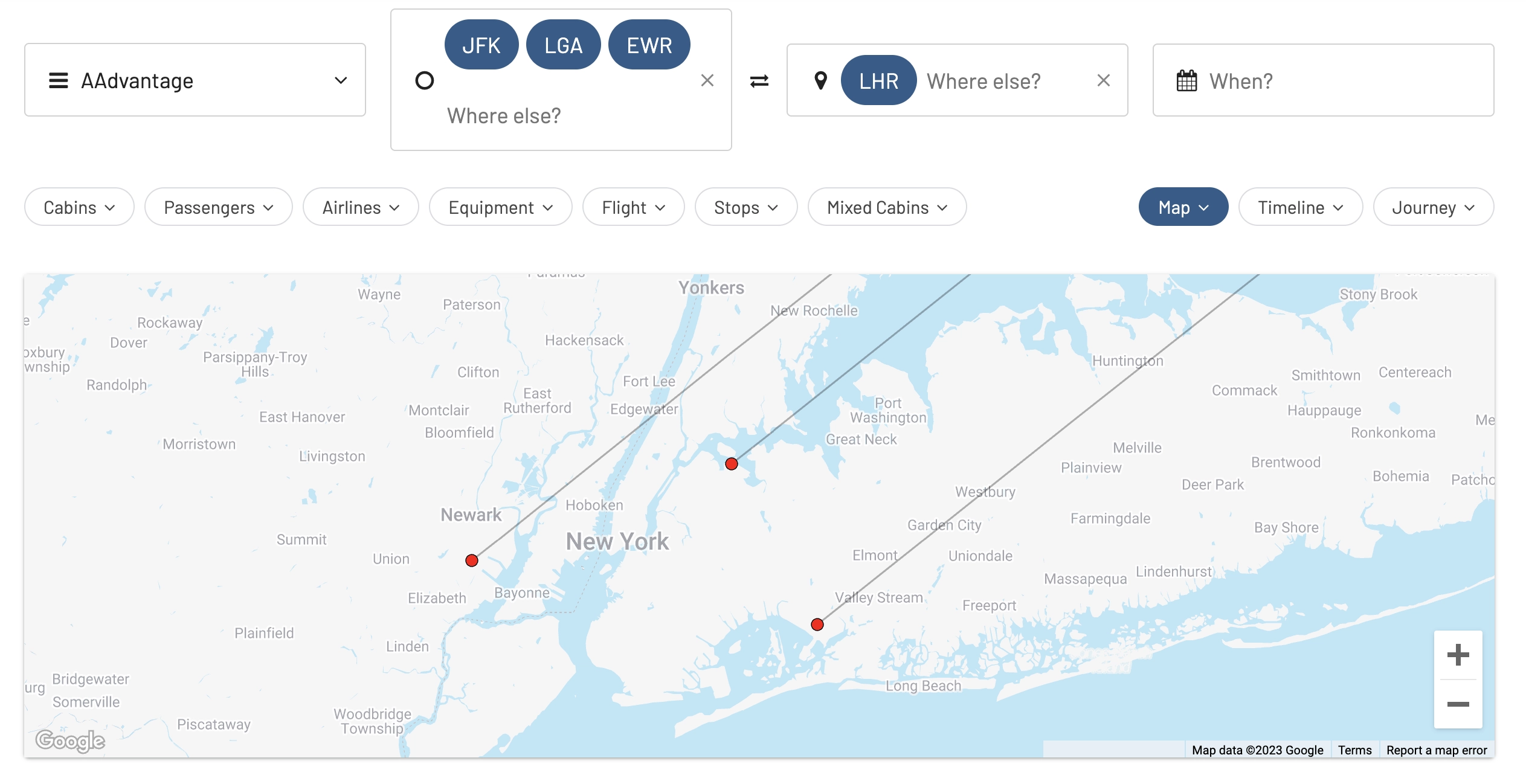This screenshot has width=1526, height=784.
Task: Click the 'Long Beach' map label
Action: coord(923,686)
